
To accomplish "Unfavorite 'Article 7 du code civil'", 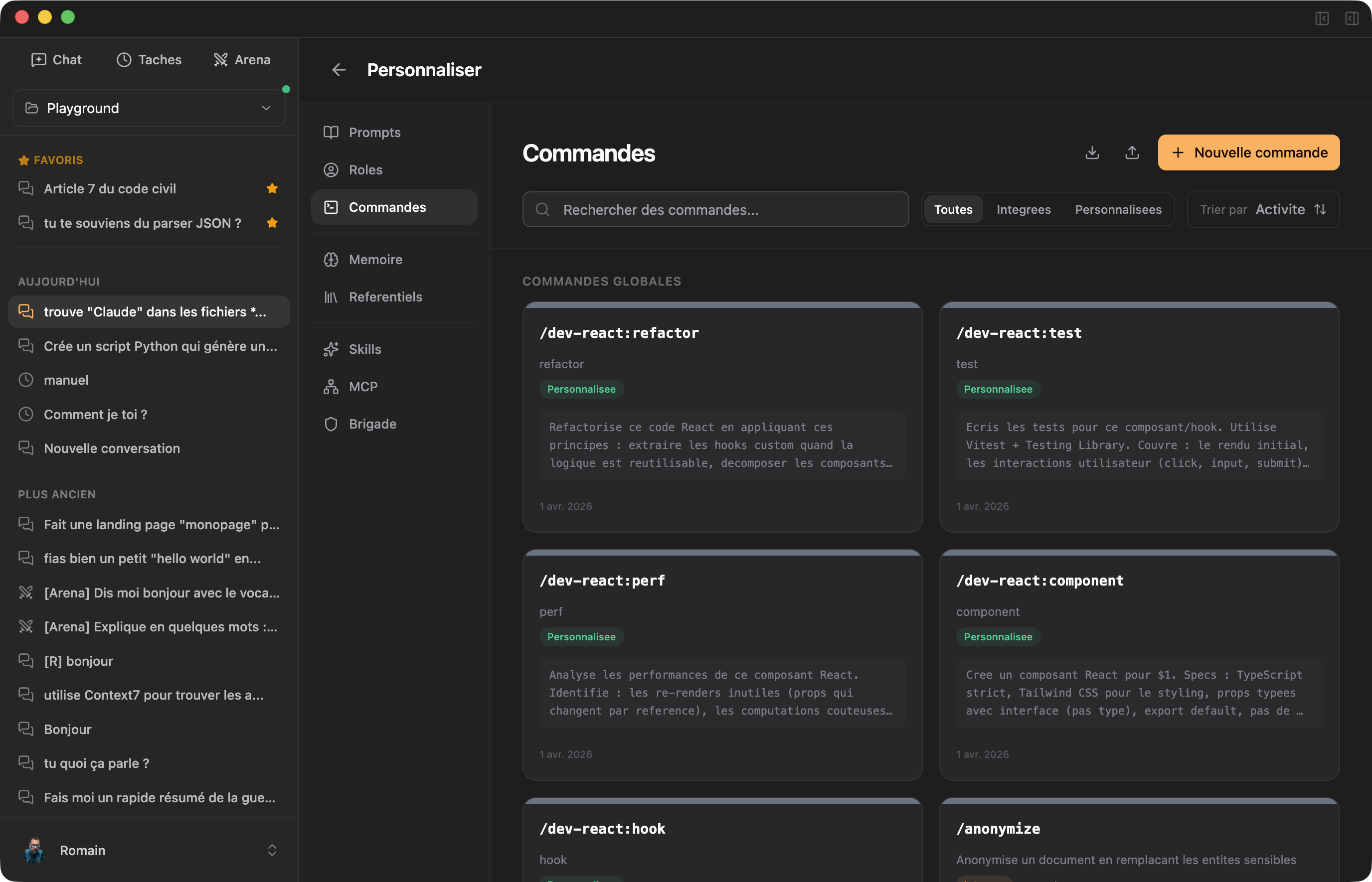I will click(272, 188).
